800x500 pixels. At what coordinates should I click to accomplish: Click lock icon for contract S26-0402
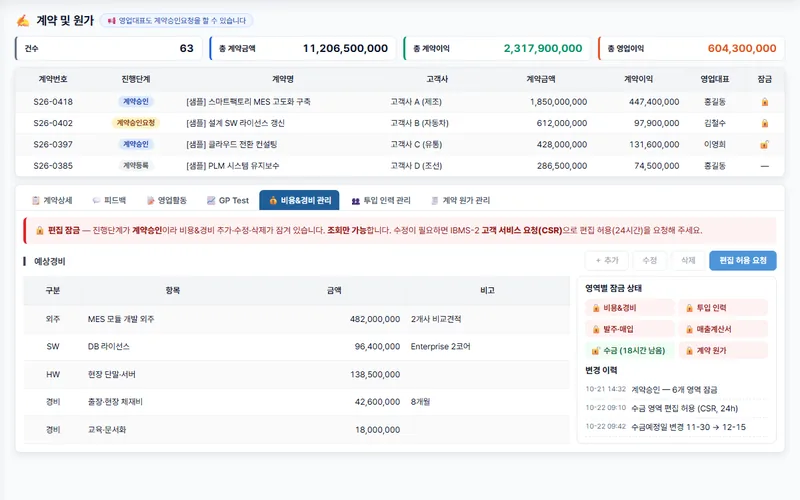point(764,123)
